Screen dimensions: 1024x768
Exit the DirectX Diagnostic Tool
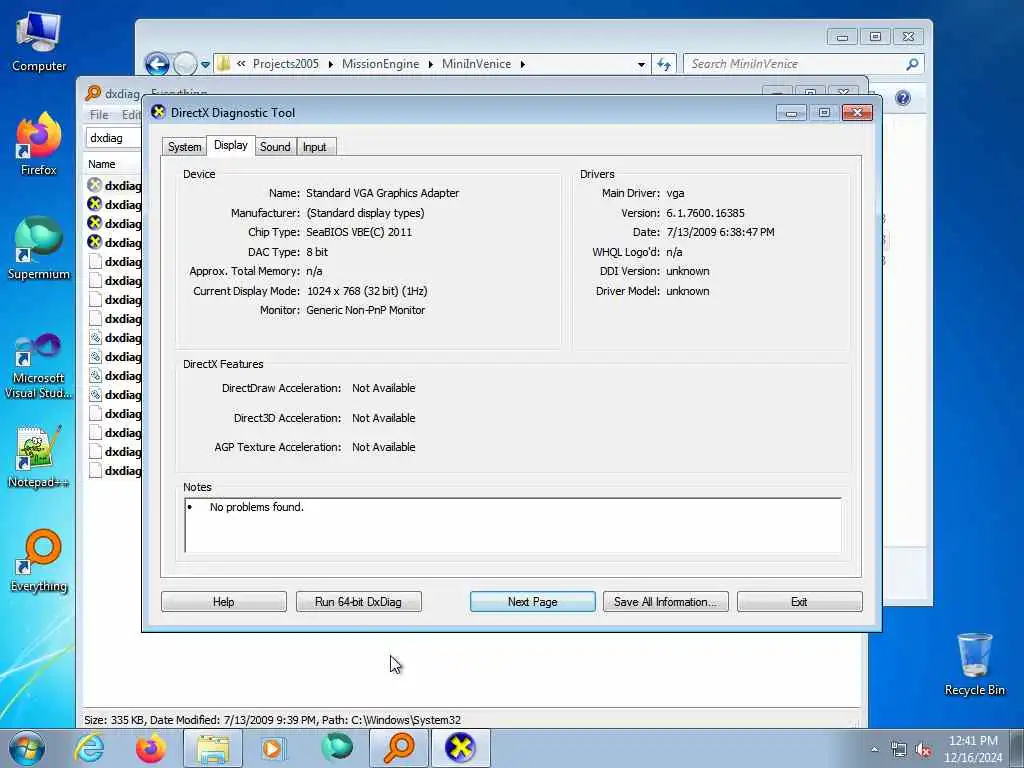pos(799,601)
